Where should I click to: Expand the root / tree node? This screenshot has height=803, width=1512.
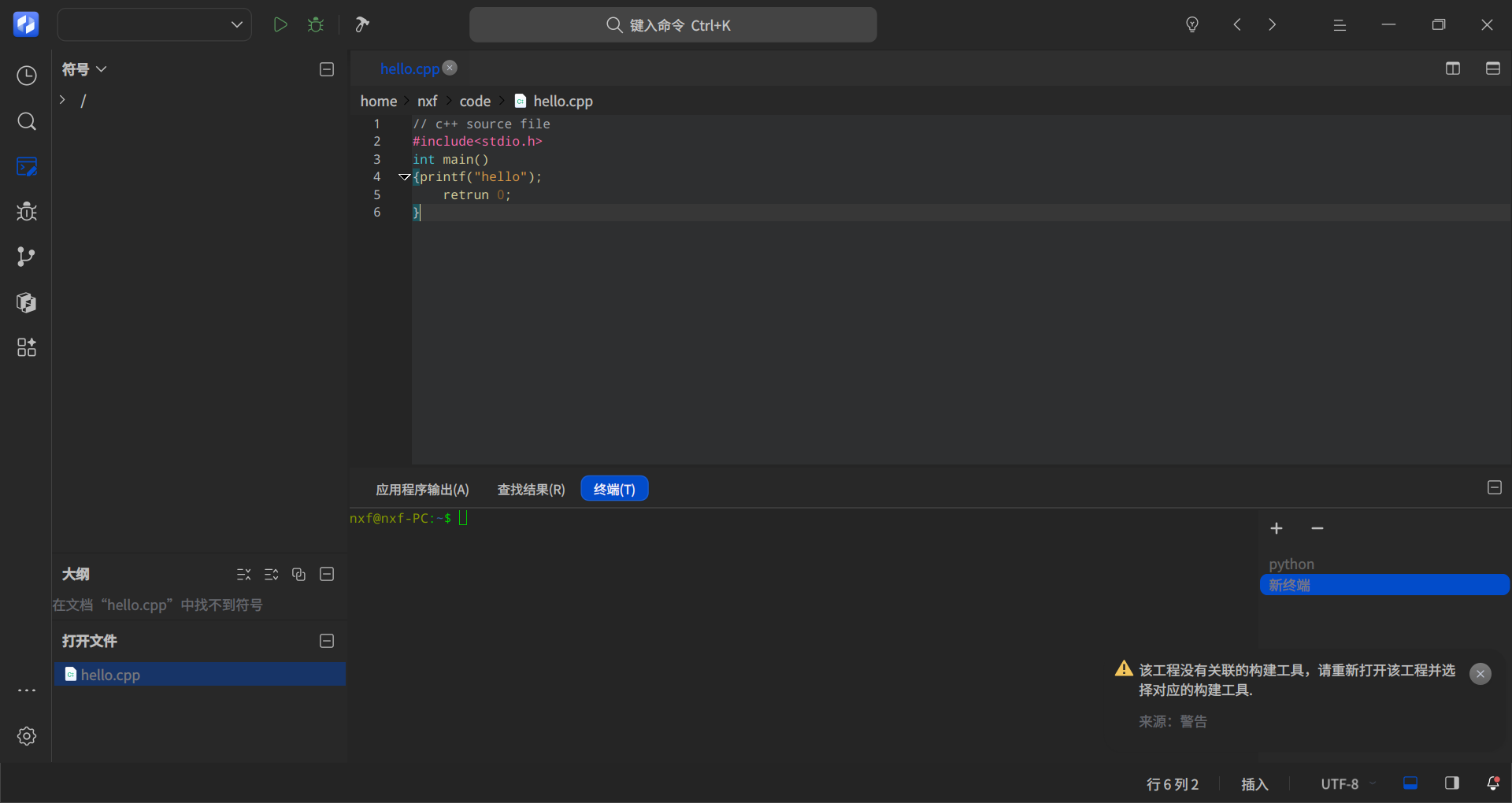pyautogui.click(x=62, y=100)
